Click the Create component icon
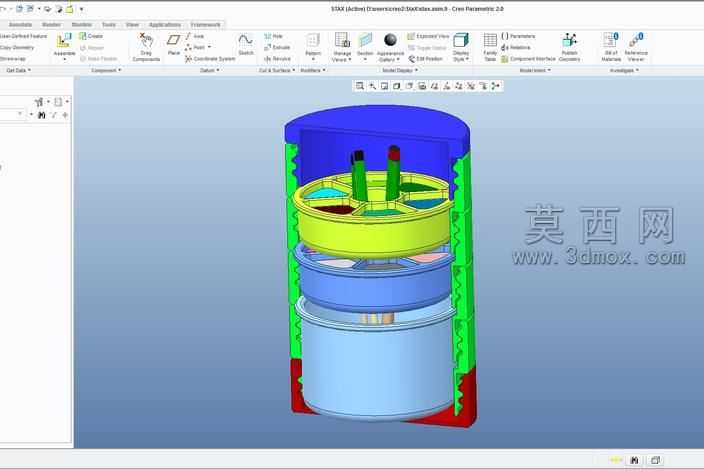The width and height of the screenshot is (704, 469). click(91, 36)
